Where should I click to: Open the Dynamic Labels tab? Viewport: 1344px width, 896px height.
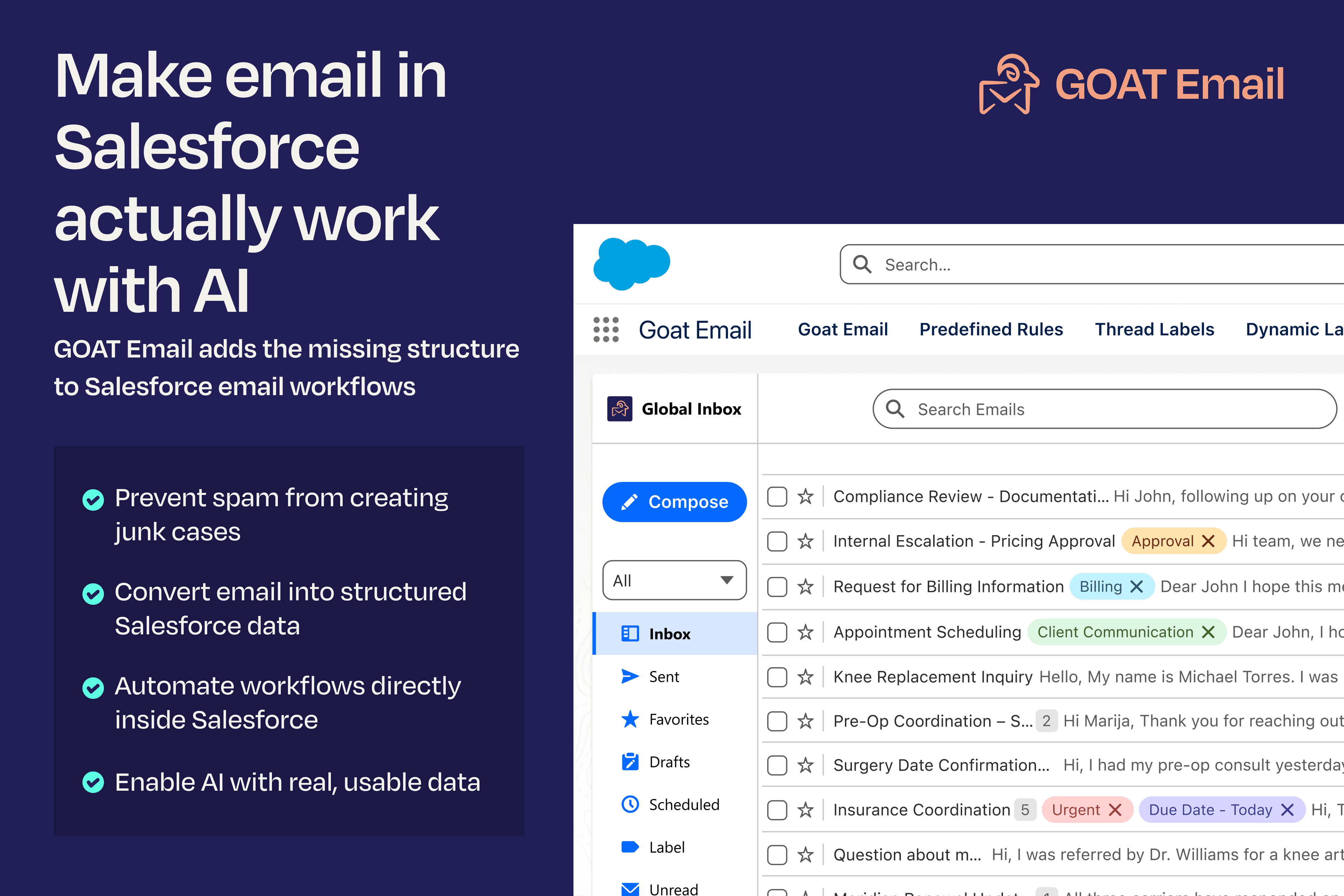pyautogui.click(x=1294, y=330)
